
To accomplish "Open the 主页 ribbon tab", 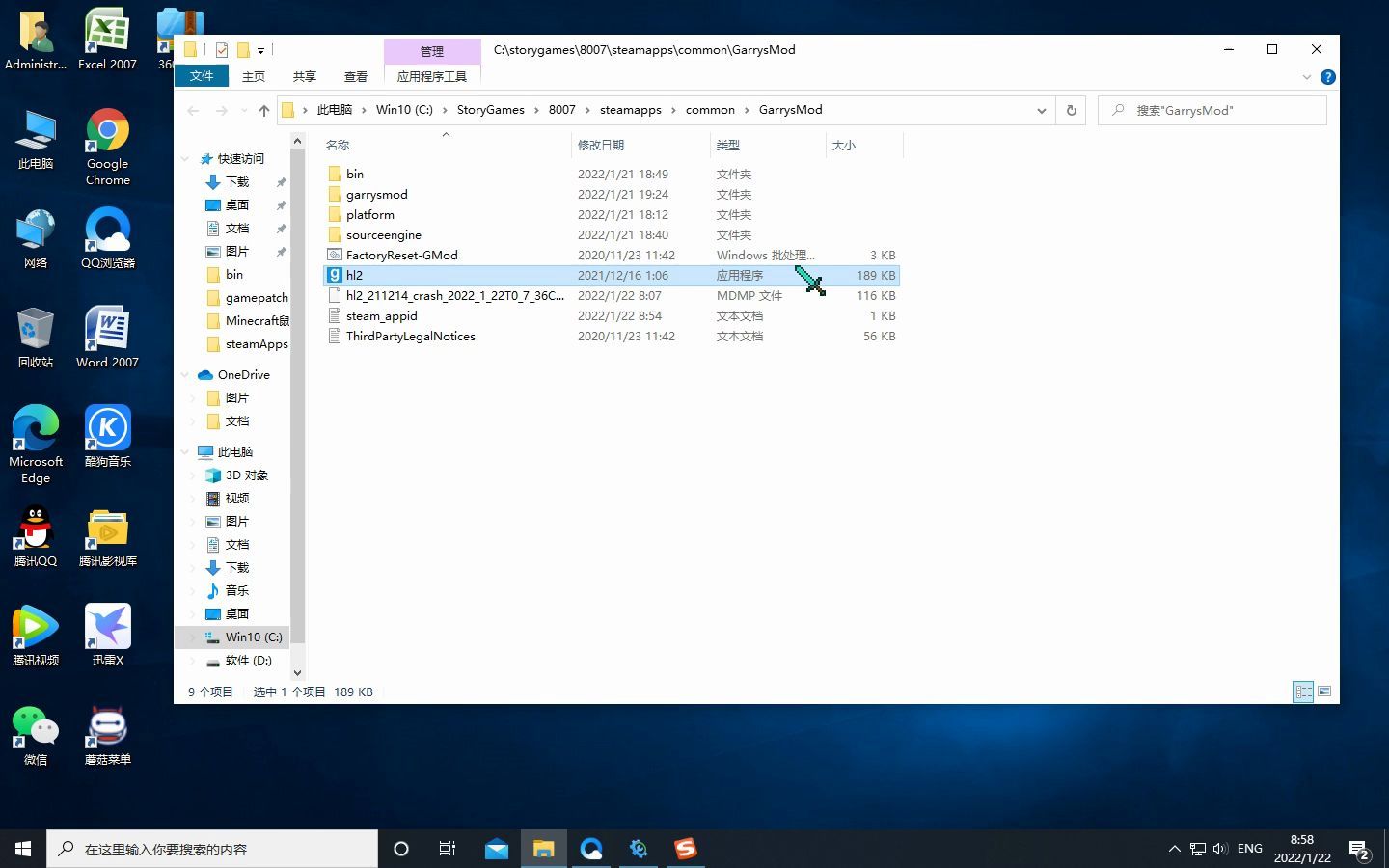I will point(254,76).
